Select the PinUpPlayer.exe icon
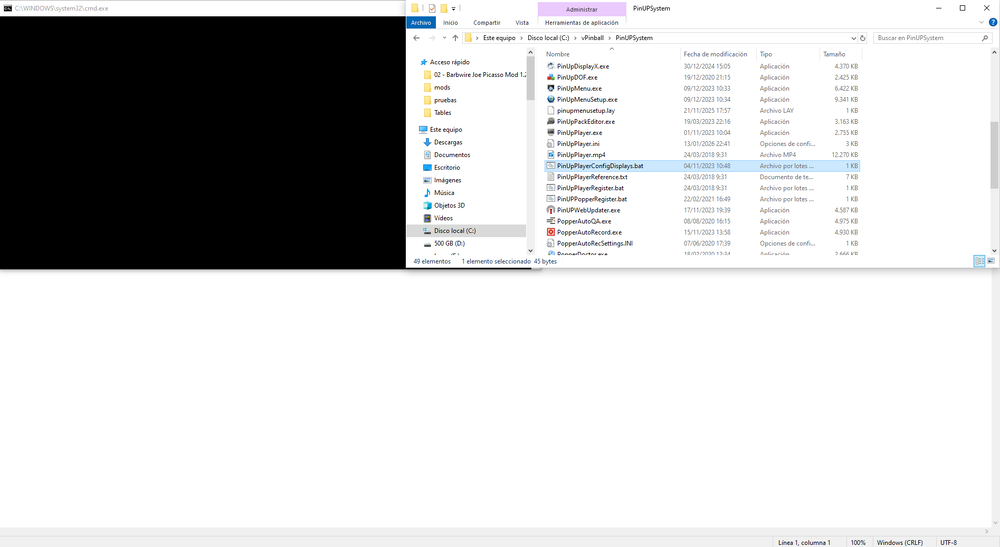This screenshot has height=547, width=1000. coord(550,133)
